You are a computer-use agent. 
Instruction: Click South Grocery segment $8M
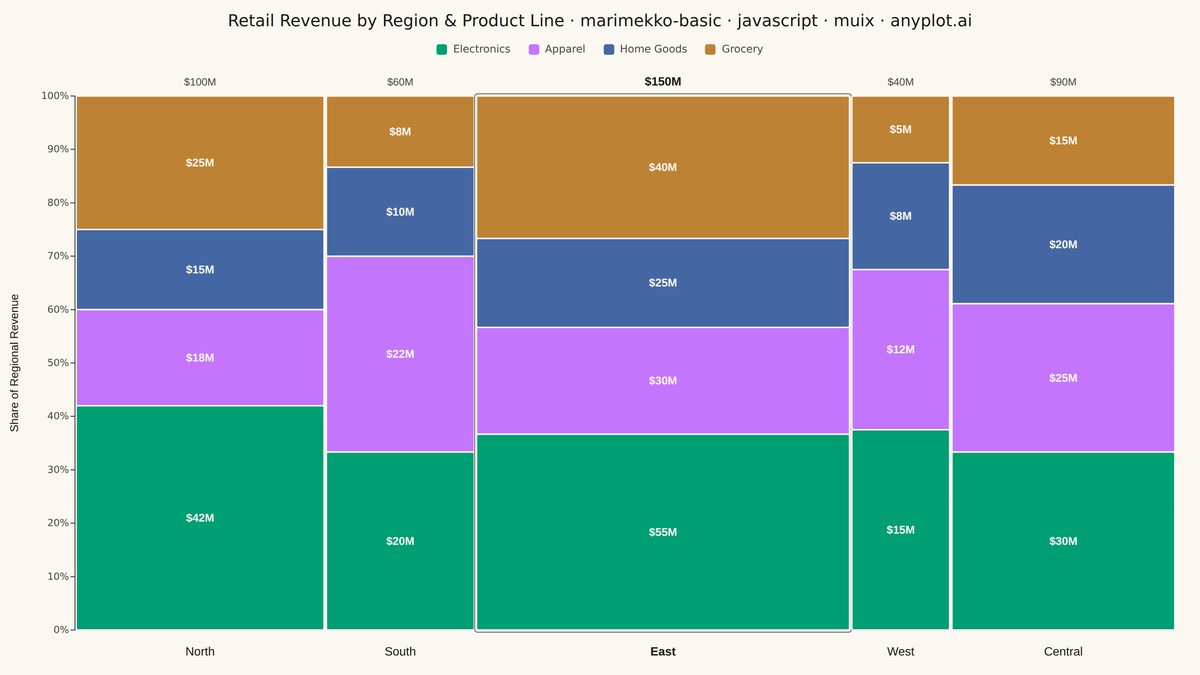(400, 132)
